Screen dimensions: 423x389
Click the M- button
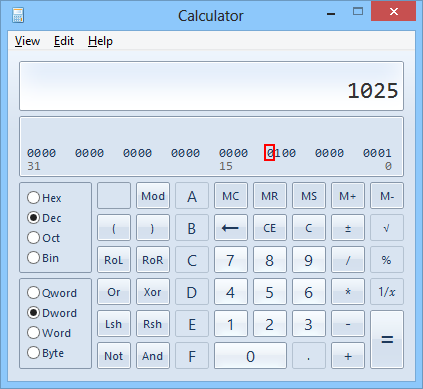pyautogui.click(x=387, y=196)
